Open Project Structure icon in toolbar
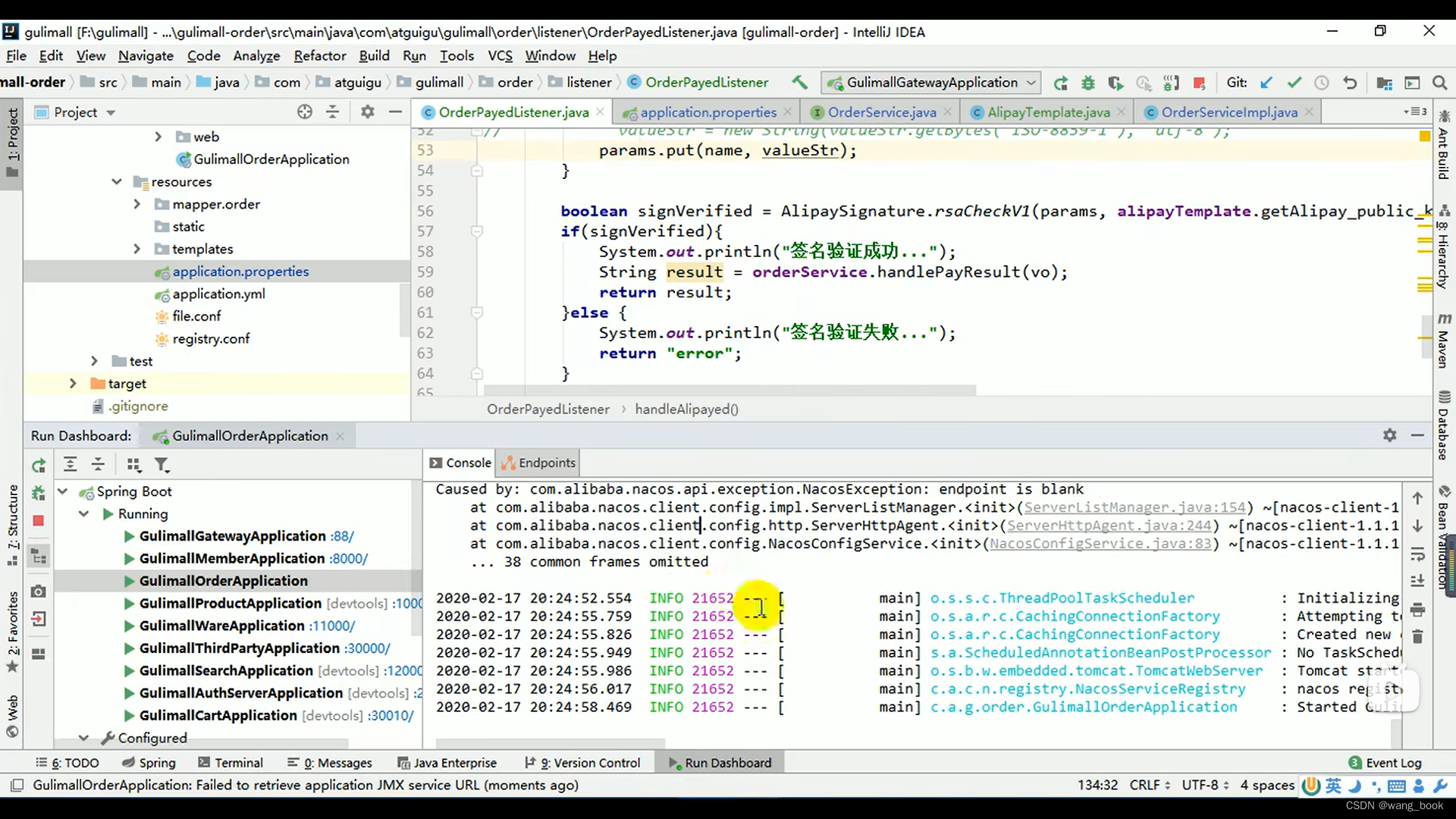1456x819 pixels. 1384,83
